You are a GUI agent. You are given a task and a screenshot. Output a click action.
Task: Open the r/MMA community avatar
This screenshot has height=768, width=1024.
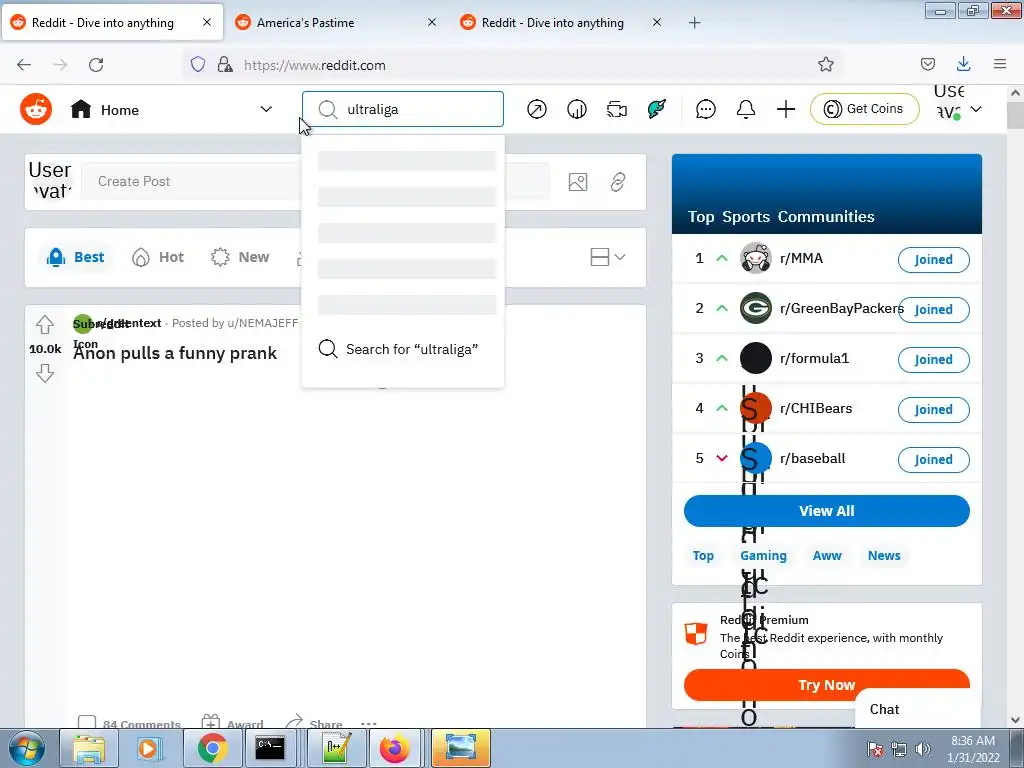pos(756,258)
